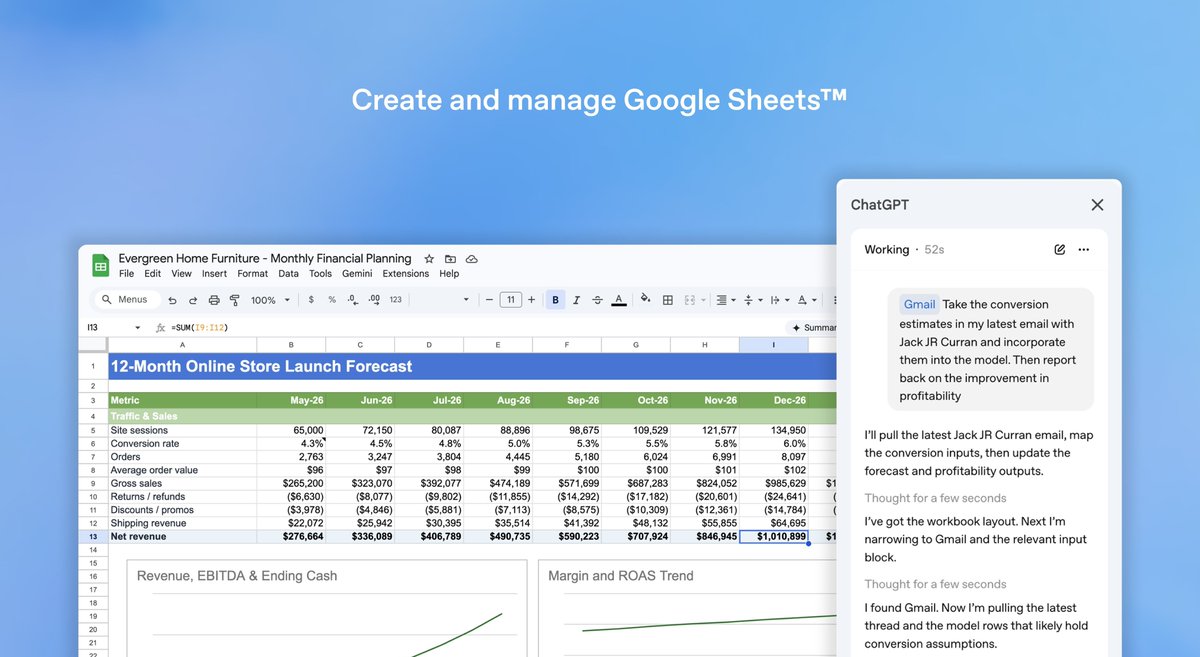Image resolution: width=1200 pixels, height=657 pixels.
Task: Redo the last action
Action: 193,300
